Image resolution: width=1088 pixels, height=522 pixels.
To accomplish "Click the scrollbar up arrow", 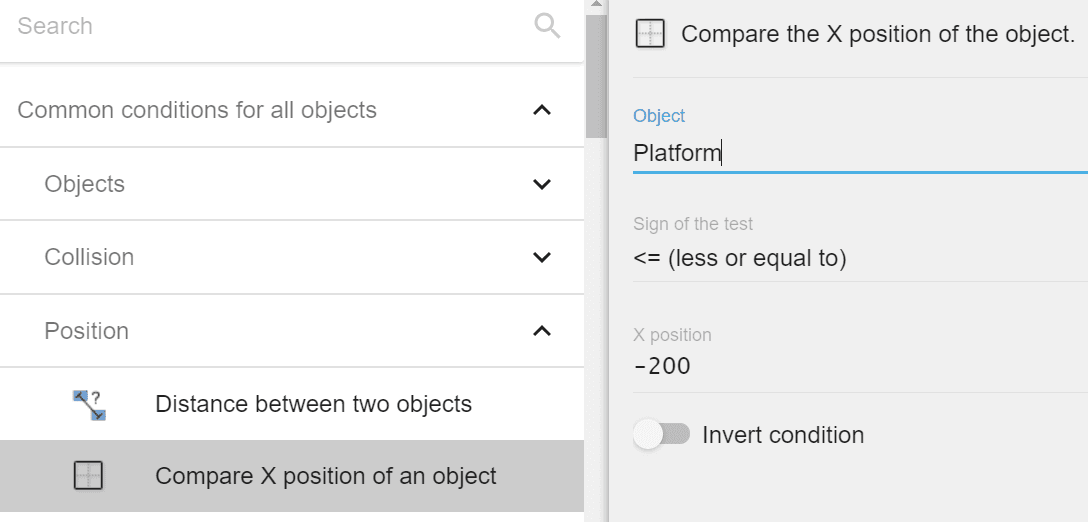I will tap(596, 6).
